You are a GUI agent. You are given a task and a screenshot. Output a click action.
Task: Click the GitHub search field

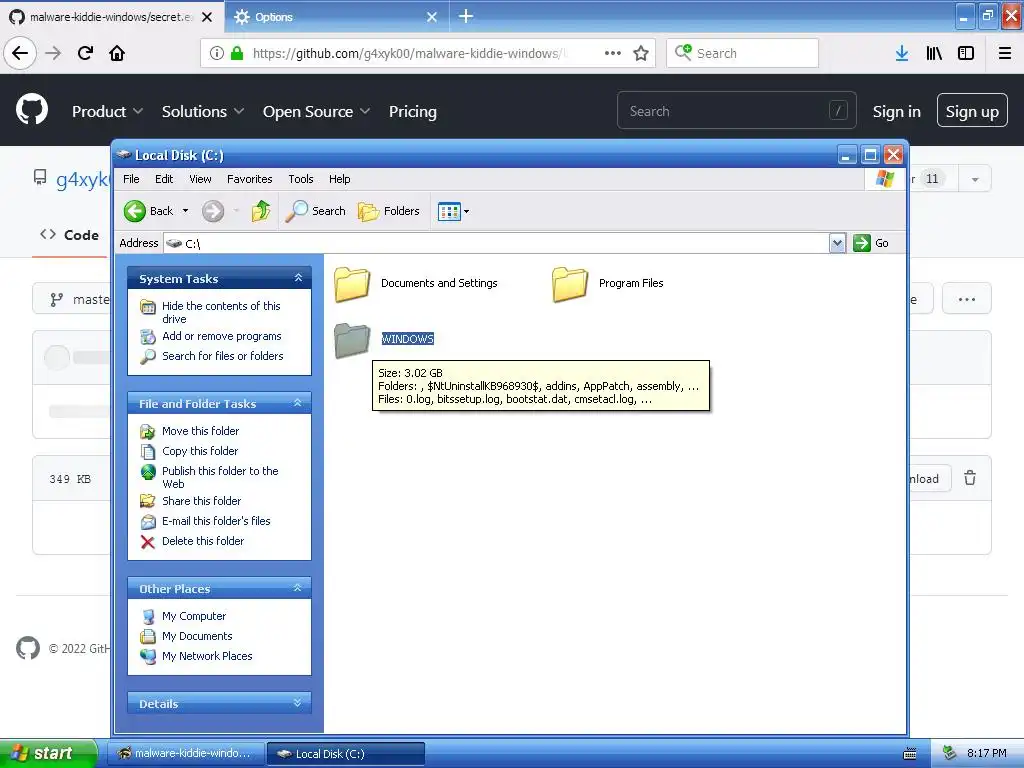pyautogui.click(x=737, y=111)
